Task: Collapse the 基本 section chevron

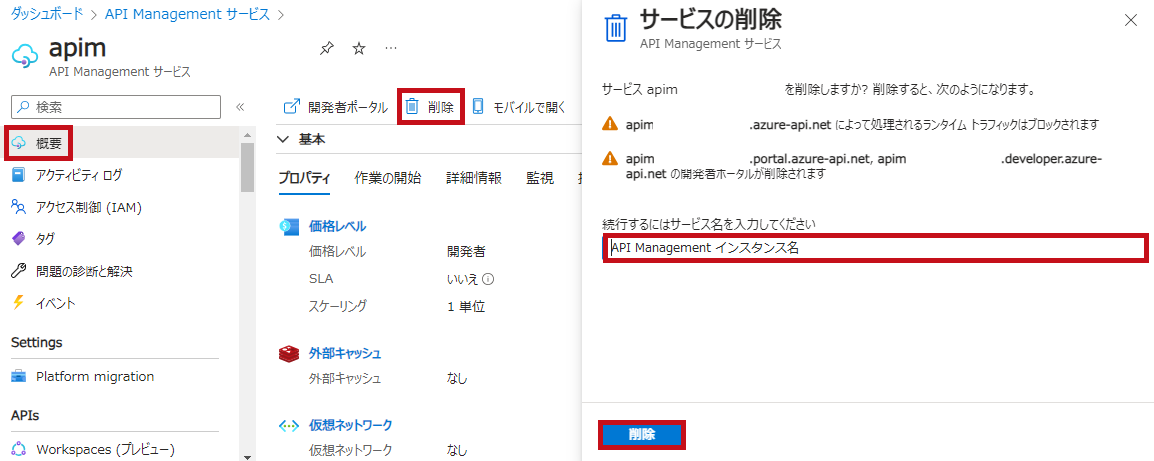Action: (x=284, y=139)
